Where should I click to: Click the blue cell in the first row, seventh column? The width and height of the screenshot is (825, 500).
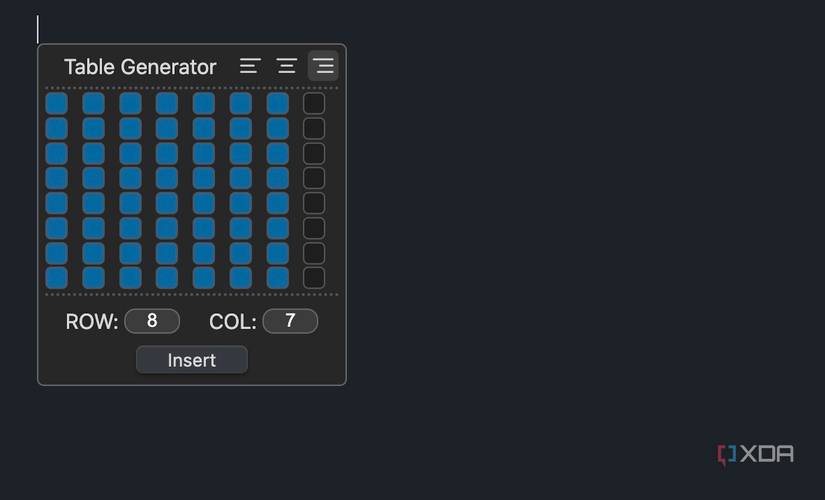(x=277, y=104)
